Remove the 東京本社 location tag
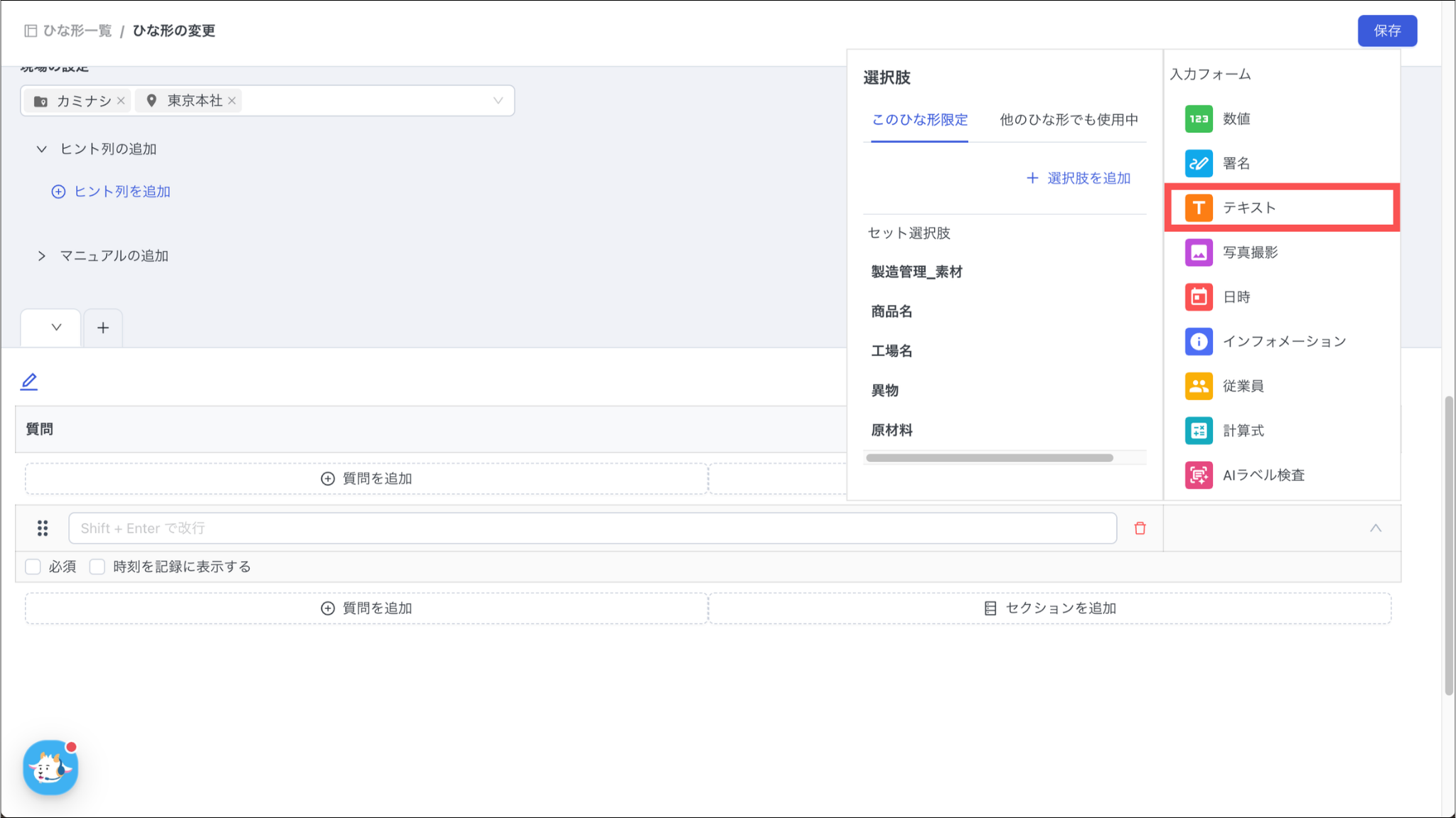Screen dimensions: 1456x818 click(232, 101)
